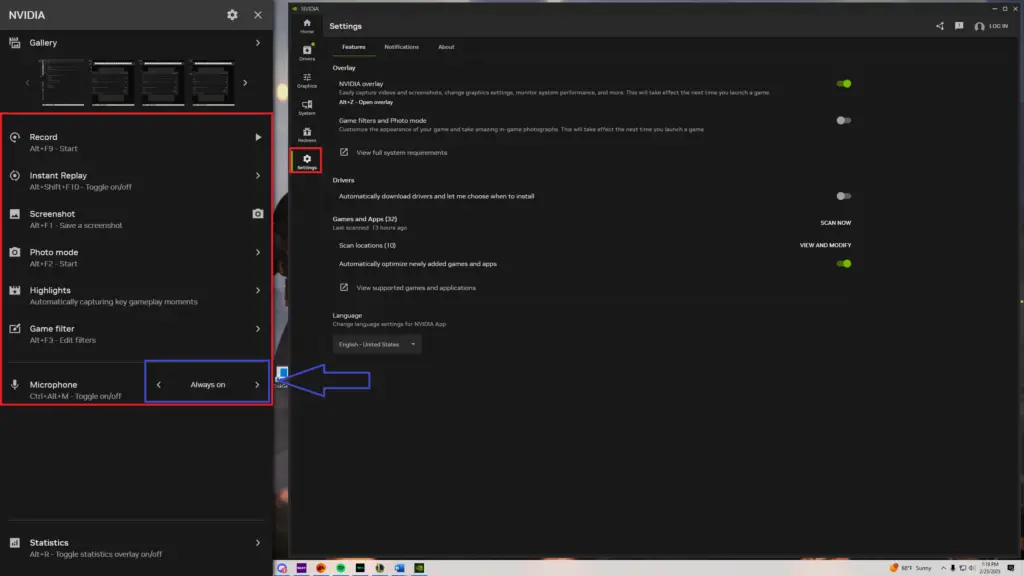The width and height of the screenshot is (1024, 576).
Task: Go to Home in the NVIDIA app sidebar
Action: 307,26
